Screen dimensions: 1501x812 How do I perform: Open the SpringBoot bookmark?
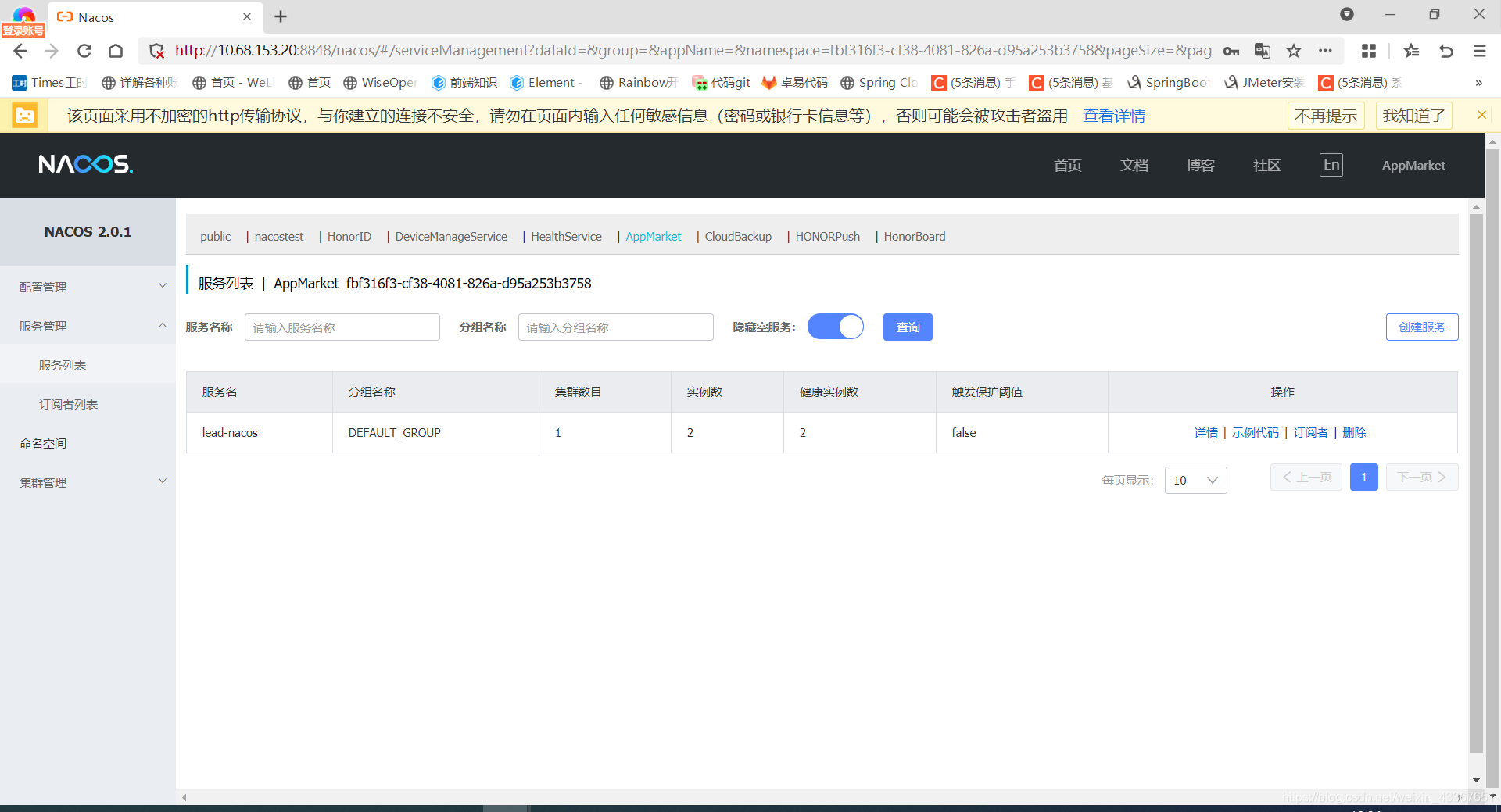(x=1169, y=83)
